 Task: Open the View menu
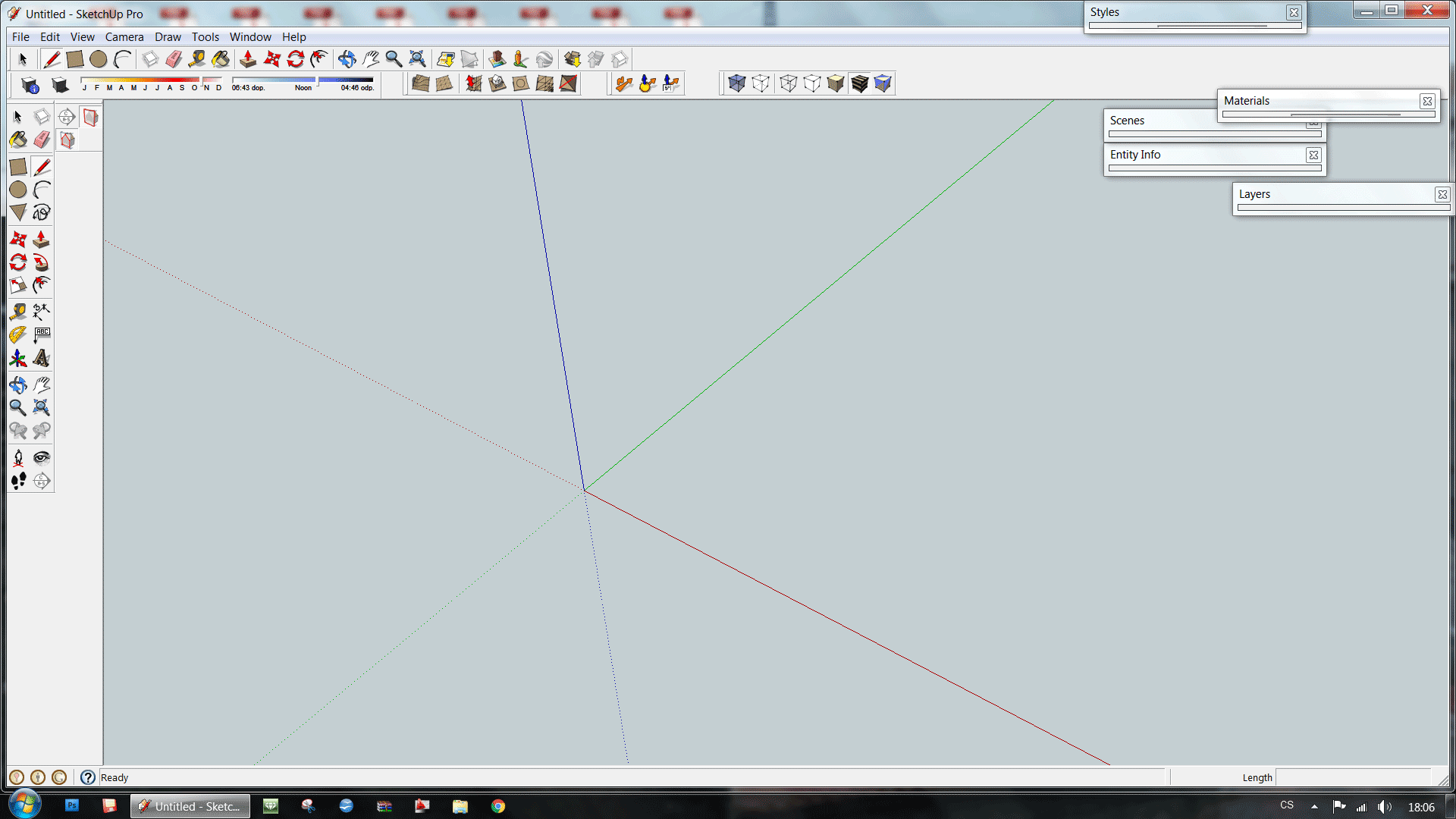[x=83, y=37]
